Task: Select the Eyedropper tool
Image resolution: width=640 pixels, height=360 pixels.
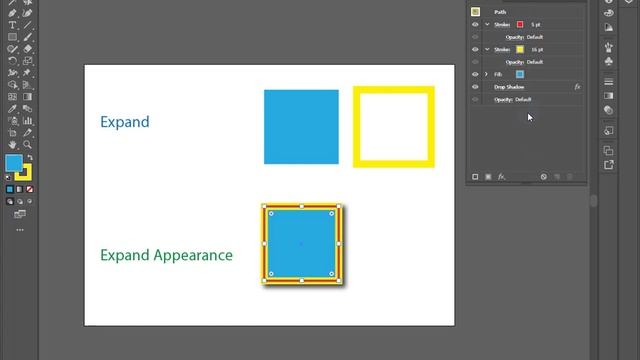Action: click(x=12, y=109)
